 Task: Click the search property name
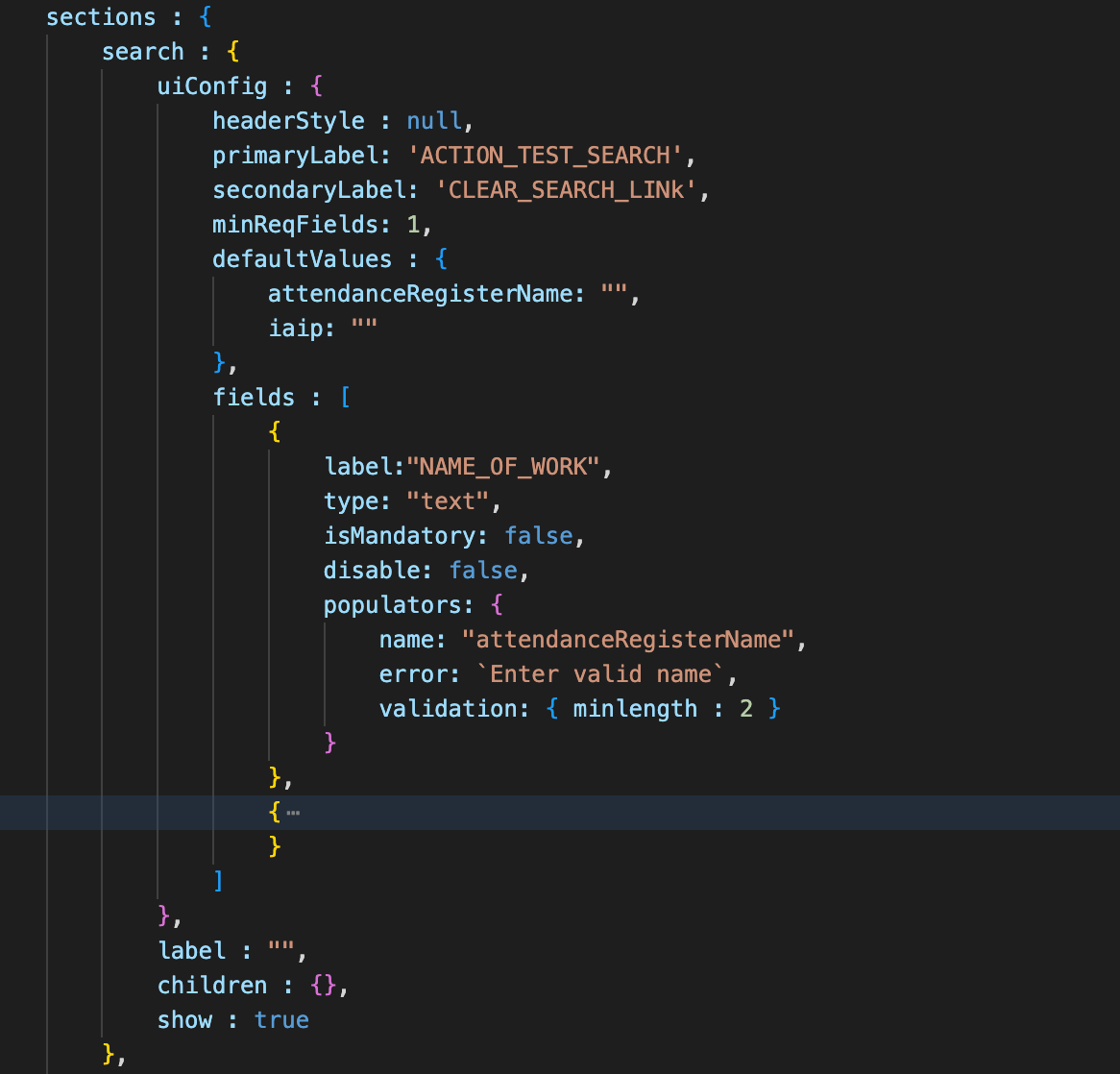click(x=142, y=52)
